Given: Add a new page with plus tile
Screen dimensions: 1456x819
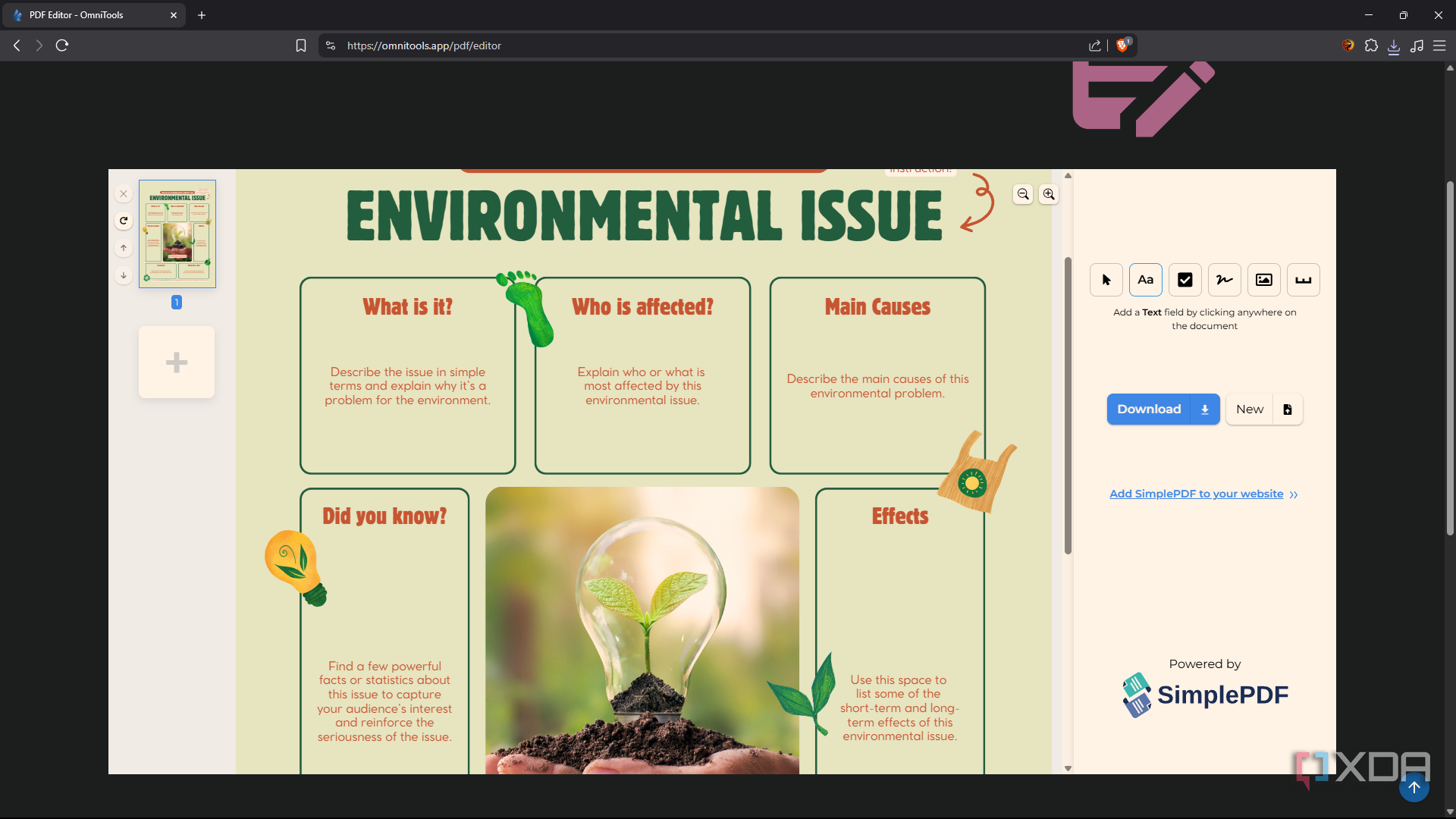Looking at the screenshot, I should pos(177,362).
